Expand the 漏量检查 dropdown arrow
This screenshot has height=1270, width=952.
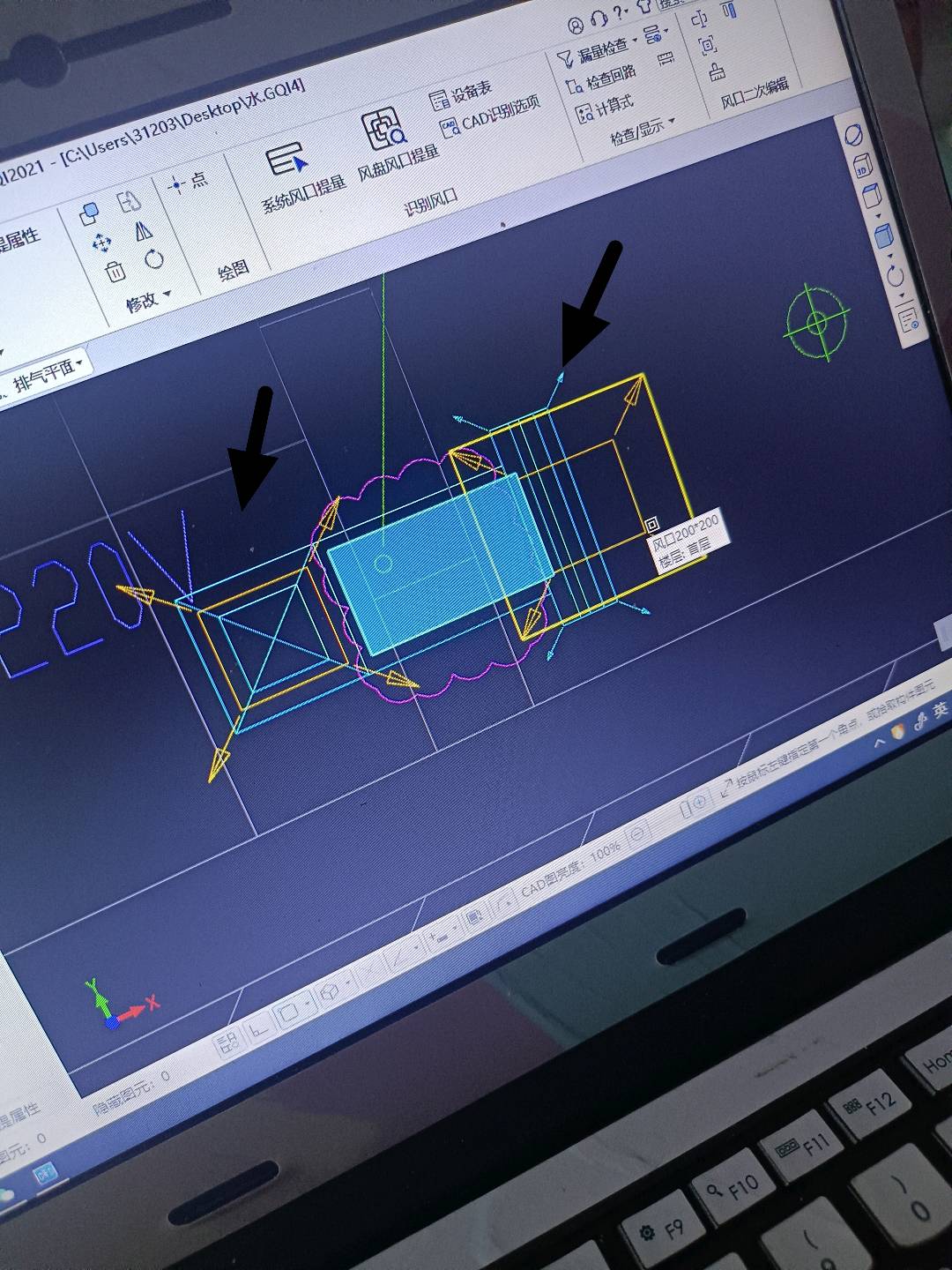click(635, 41)
